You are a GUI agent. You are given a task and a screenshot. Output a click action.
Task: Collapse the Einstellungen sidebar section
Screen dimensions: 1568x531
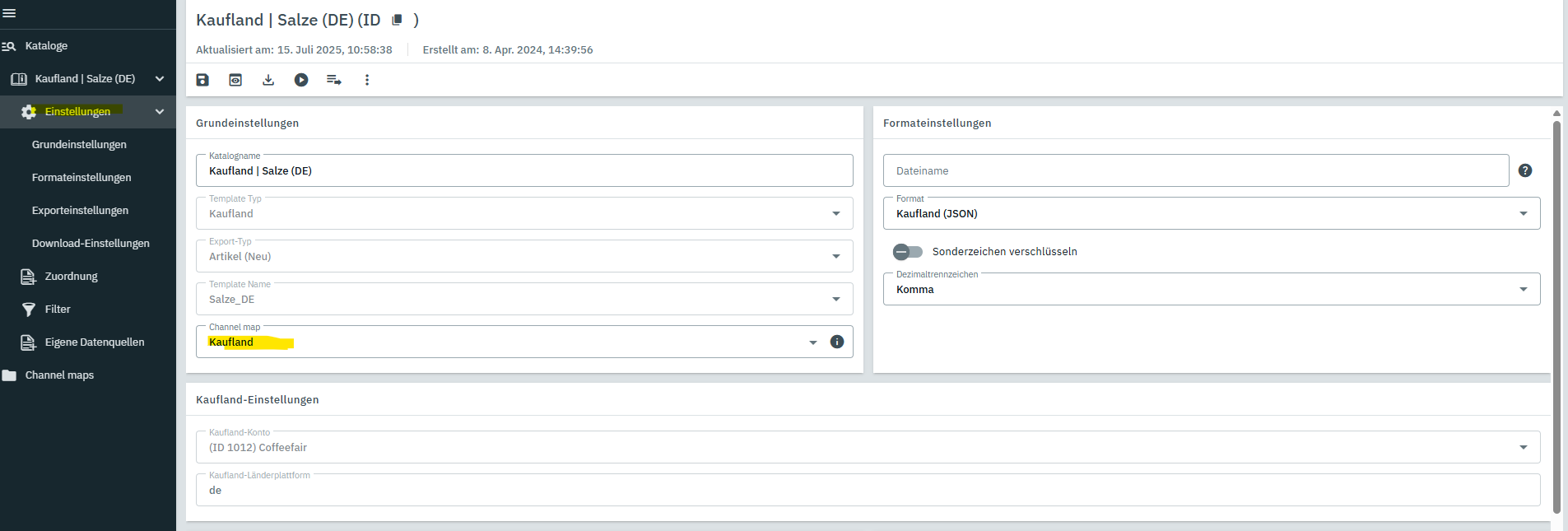(160, 112)
